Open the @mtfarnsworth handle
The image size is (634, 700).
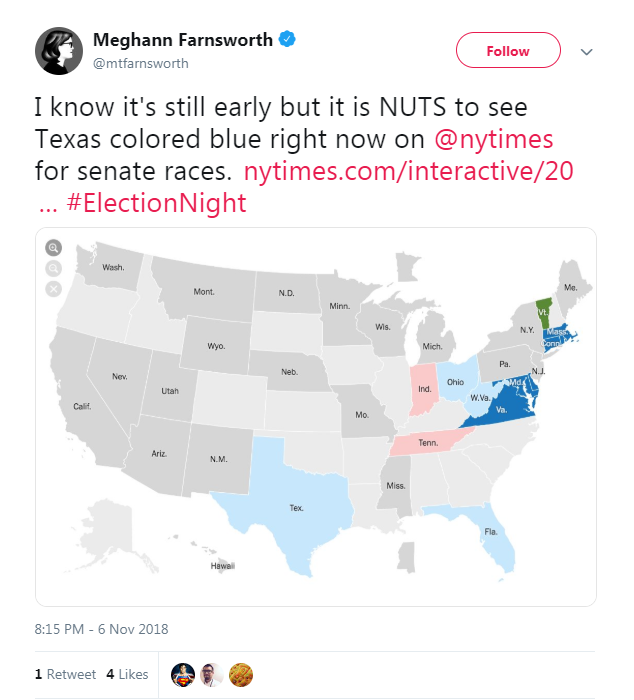141,63
